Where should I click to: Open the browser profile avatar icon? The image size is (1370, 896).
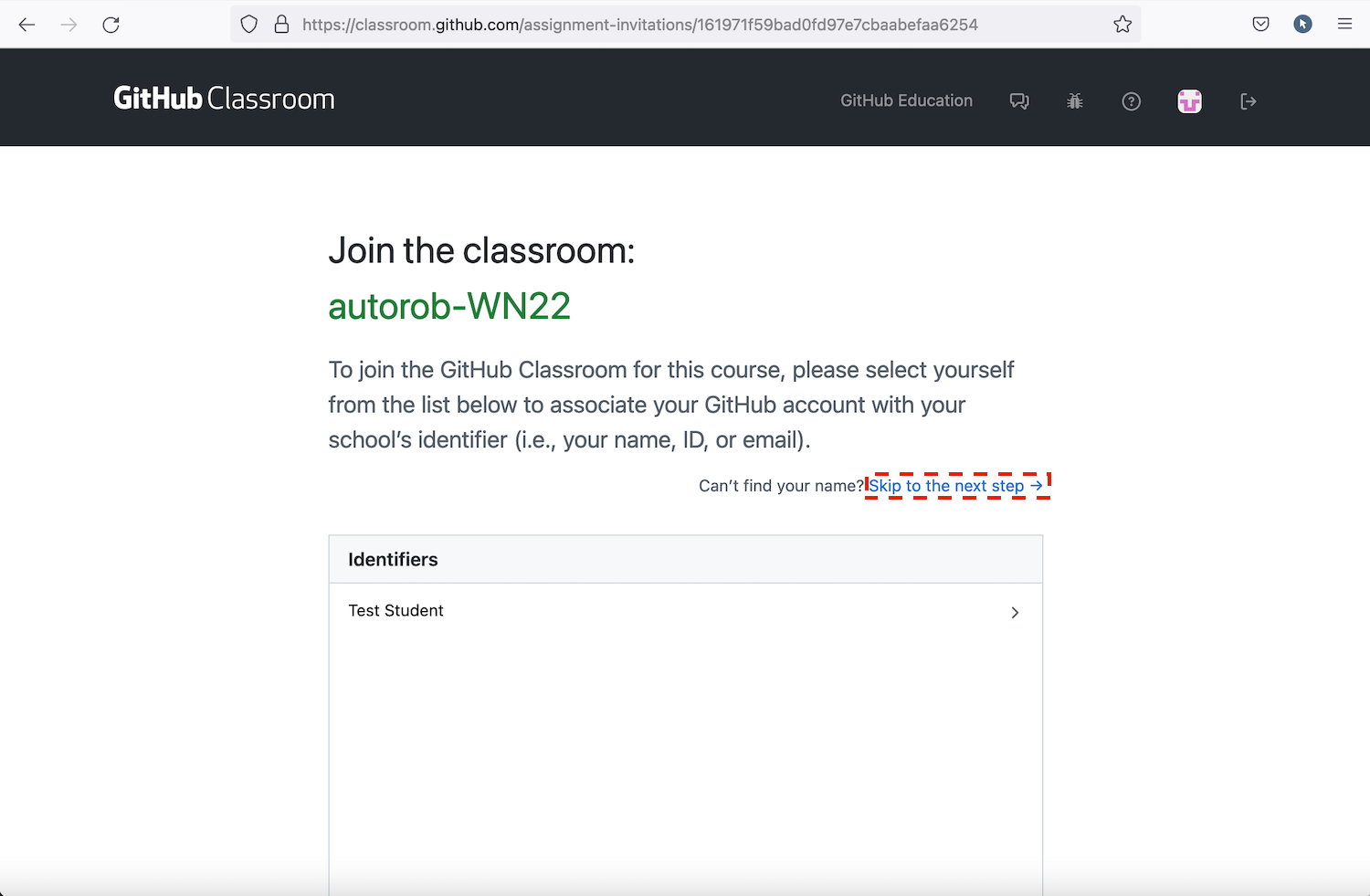(1303, 25)
